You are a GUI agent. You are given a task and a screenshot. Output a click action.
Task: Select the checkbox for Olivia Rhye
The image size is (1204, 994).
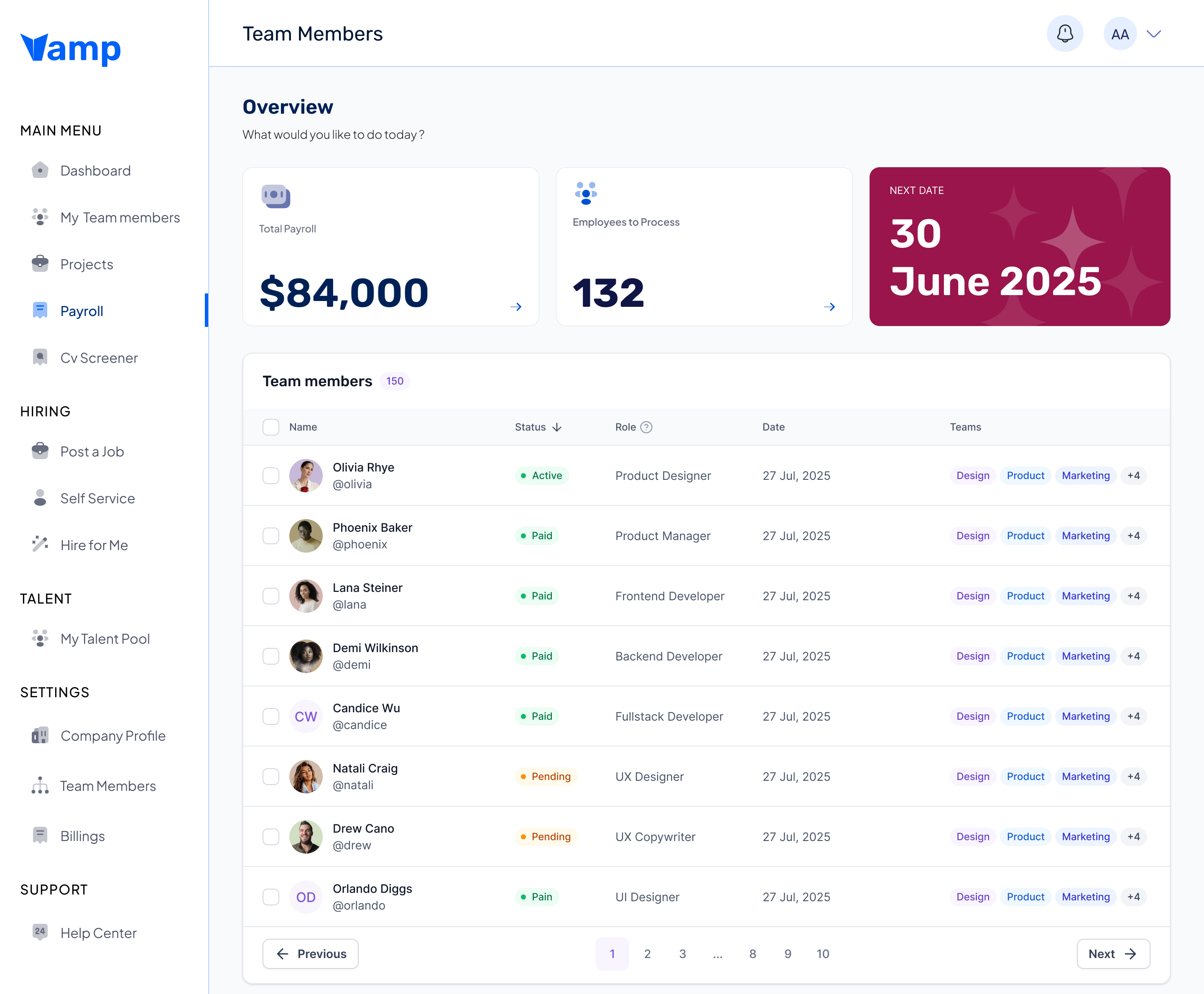271,475
